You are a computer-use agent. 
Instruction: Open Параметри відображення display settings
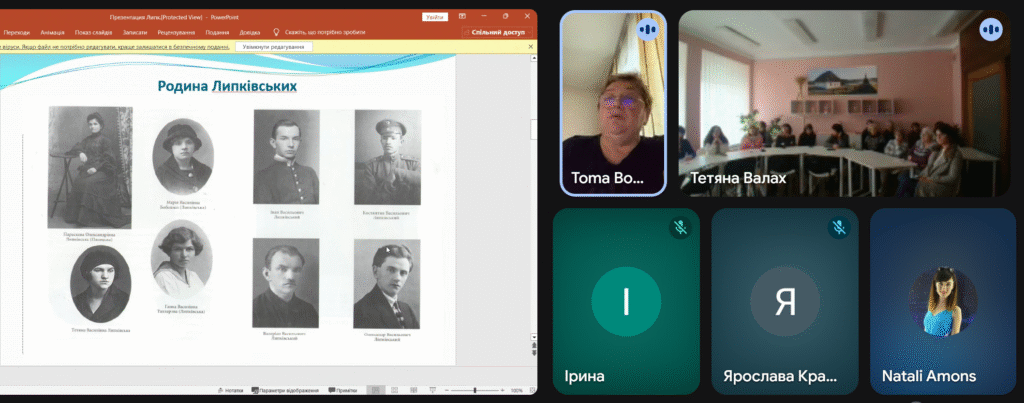[288, 390]
